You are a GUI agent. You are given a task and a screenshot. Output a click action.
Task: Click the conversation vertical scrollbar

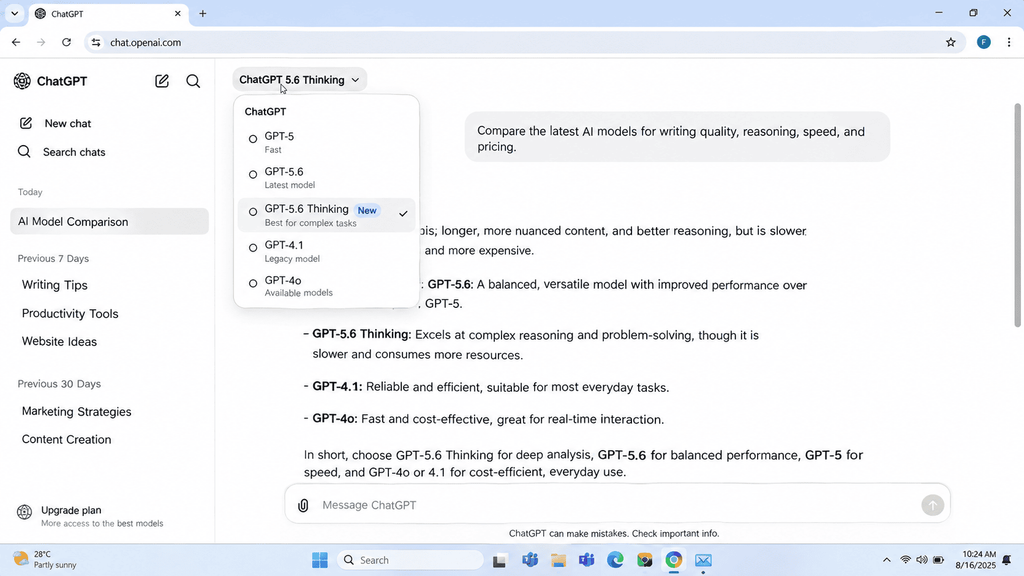pyautogui.click(x=1017, y=215)
